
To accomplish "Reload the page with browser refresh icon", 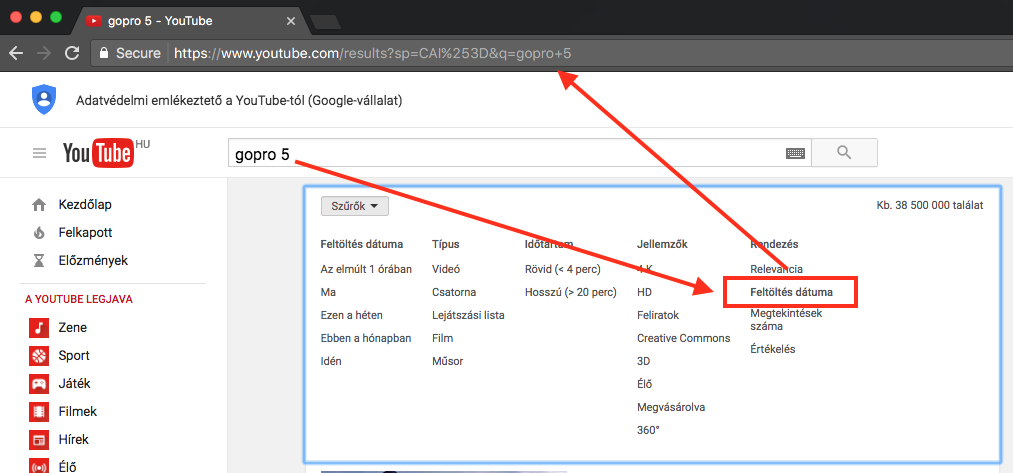I will [x=72, y=53].
